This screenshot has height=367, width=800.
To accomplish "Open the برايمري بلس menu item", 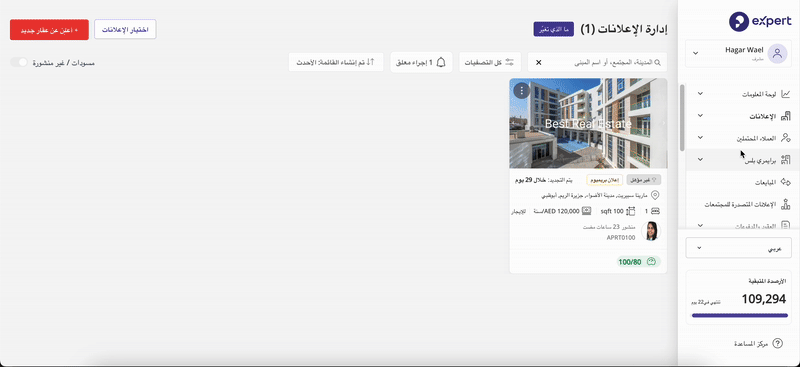I will 743,160.
